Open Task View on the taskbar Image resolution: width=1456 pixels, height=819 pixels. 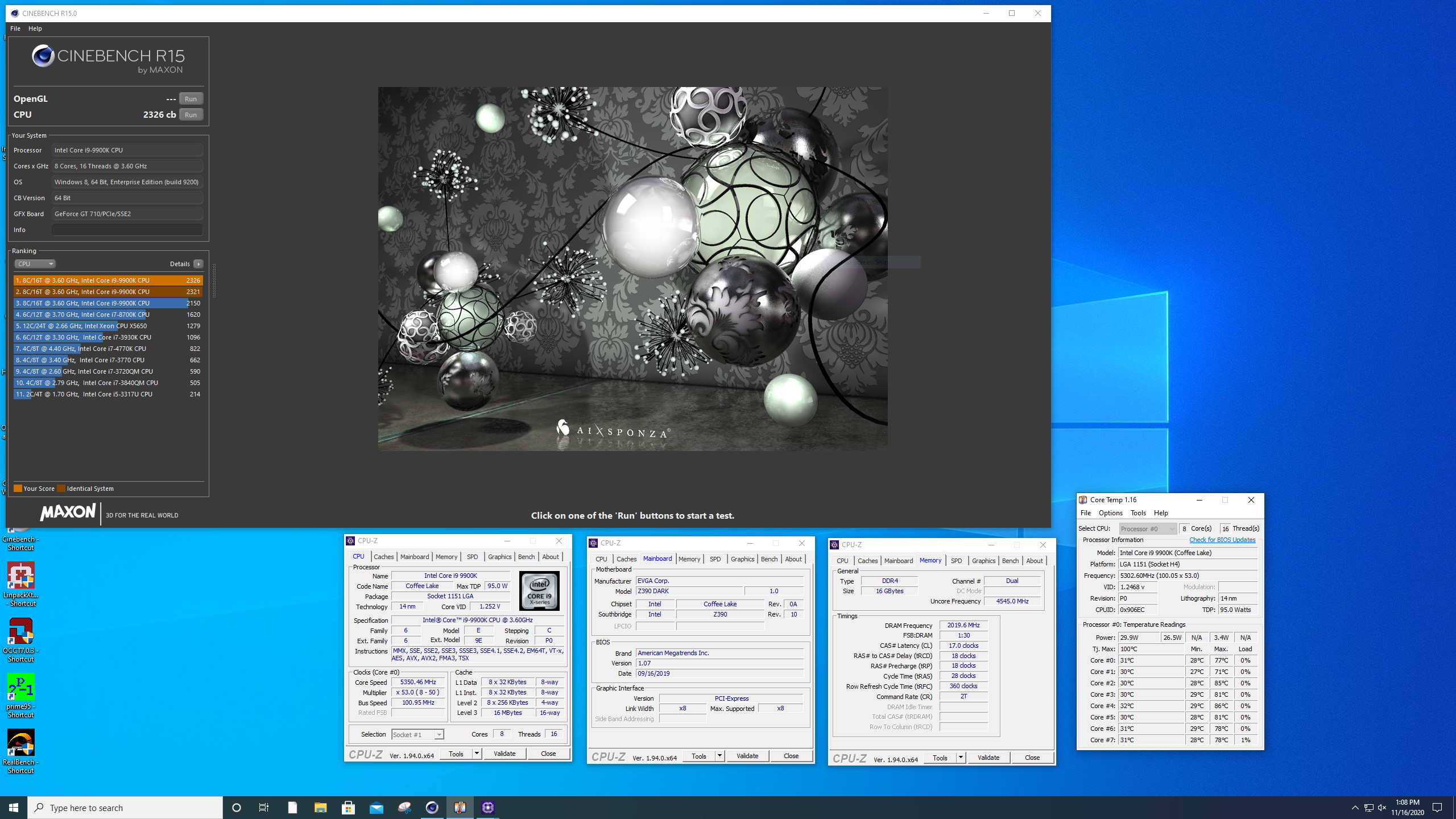click(x=264, y=808)
